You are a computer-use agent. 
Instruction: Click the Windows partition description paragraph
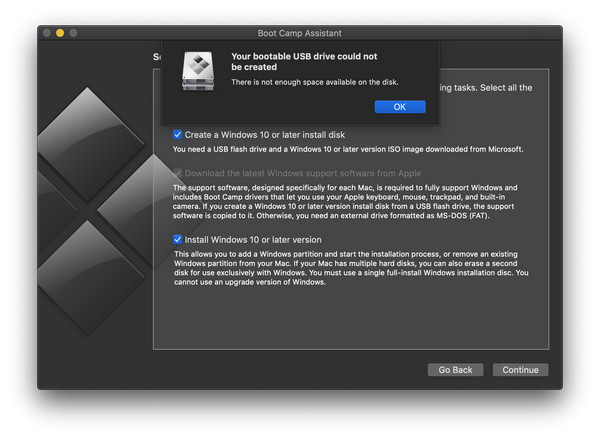(351, 268)
